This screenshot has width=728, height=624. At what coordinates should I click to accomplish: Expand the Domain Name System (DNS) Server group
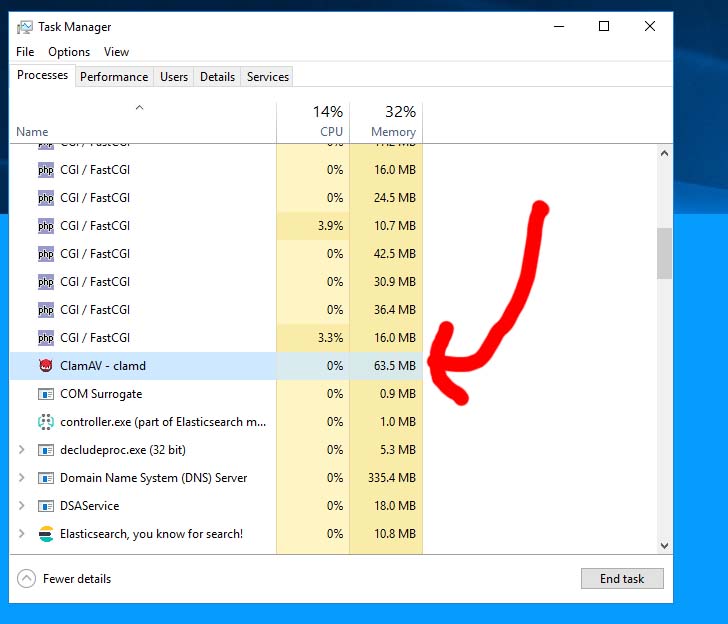coord(22,478)
